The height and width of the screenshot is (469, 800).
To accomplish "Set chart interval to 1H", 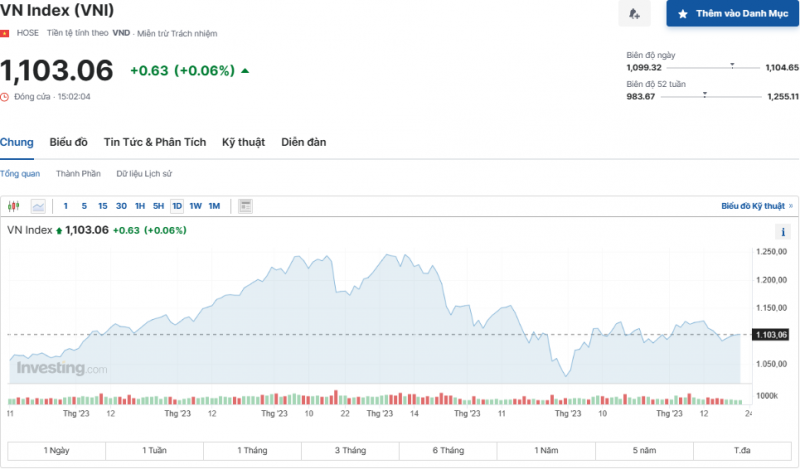I will coord(140,206).
